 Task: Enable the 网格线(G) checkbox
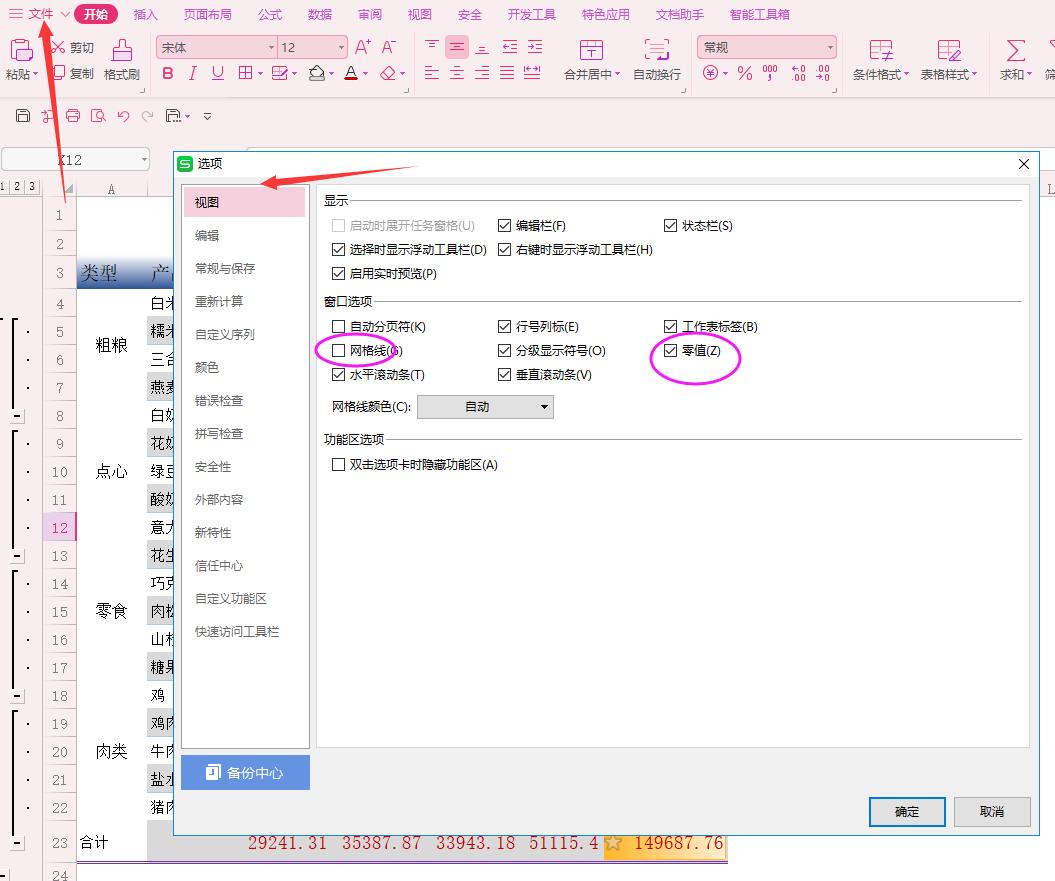tap(338, 351)
